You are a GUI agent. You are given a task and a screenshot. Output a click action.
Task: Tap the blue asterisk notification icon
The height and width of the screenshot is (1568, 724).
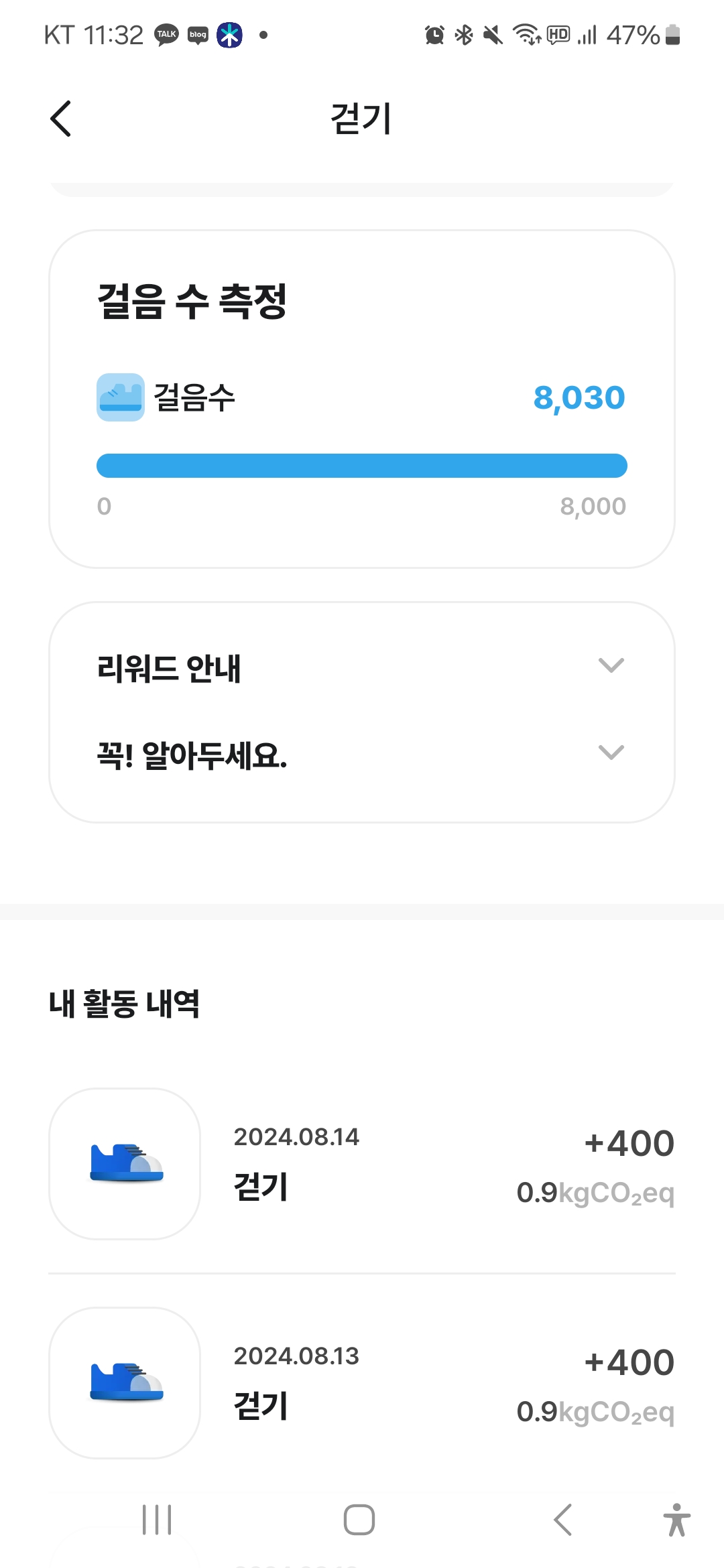pos(229,35)
